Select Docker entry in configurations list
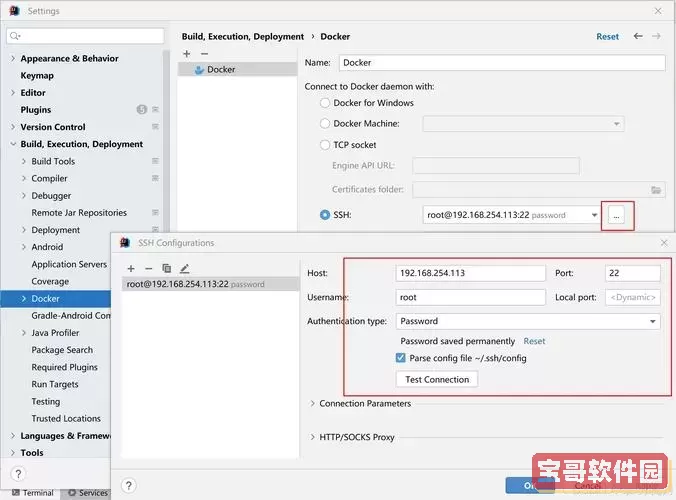 [x=238, y=69]
